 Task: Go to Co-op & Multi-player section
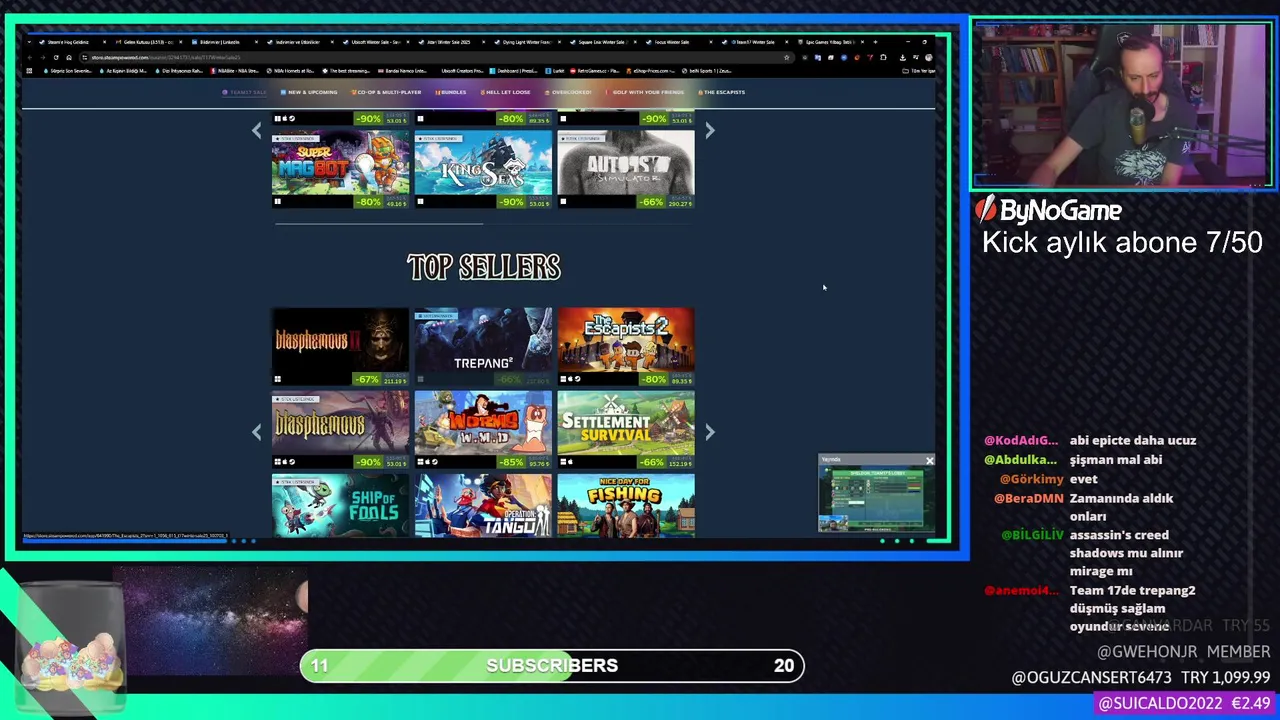coord(387,92)
